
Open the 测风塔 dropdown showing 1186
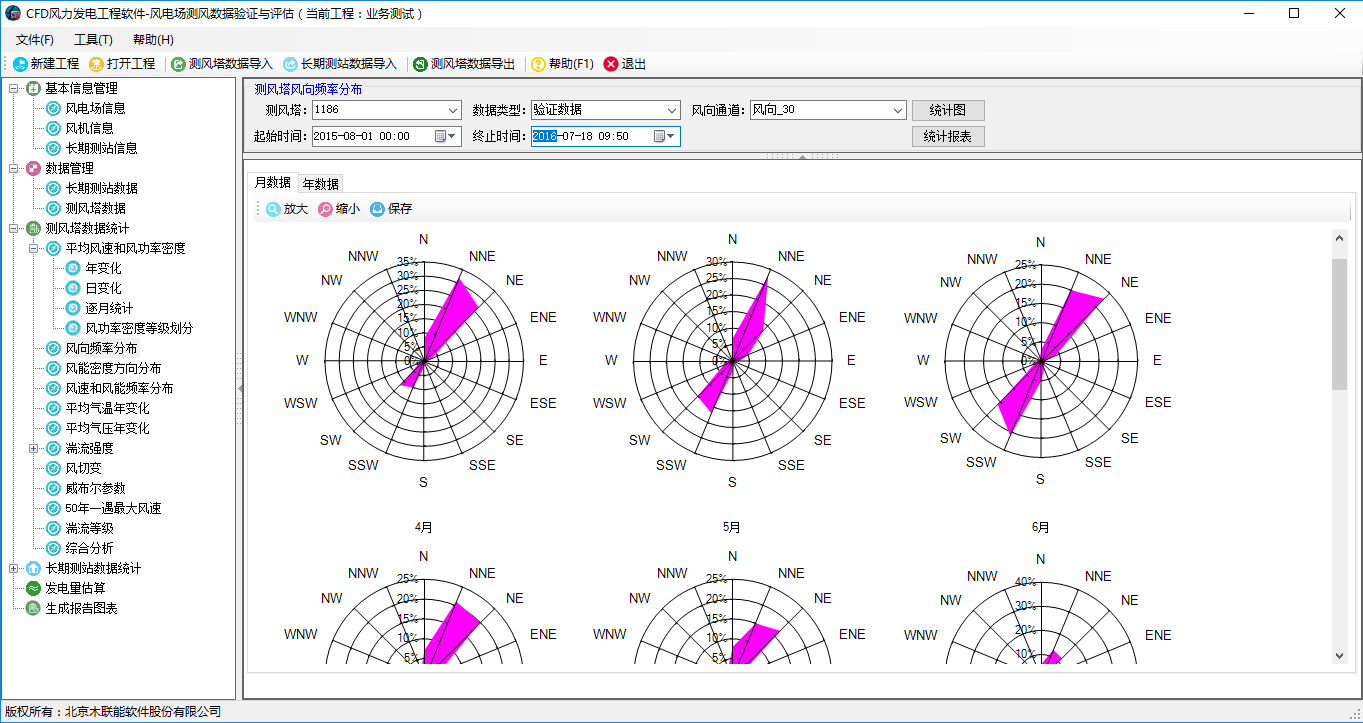[453, 110]
